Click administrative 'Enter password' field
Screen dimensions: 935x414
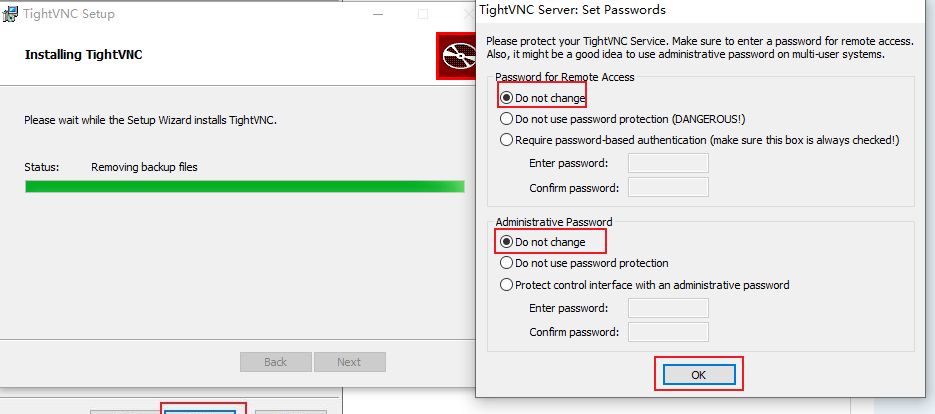668,308
